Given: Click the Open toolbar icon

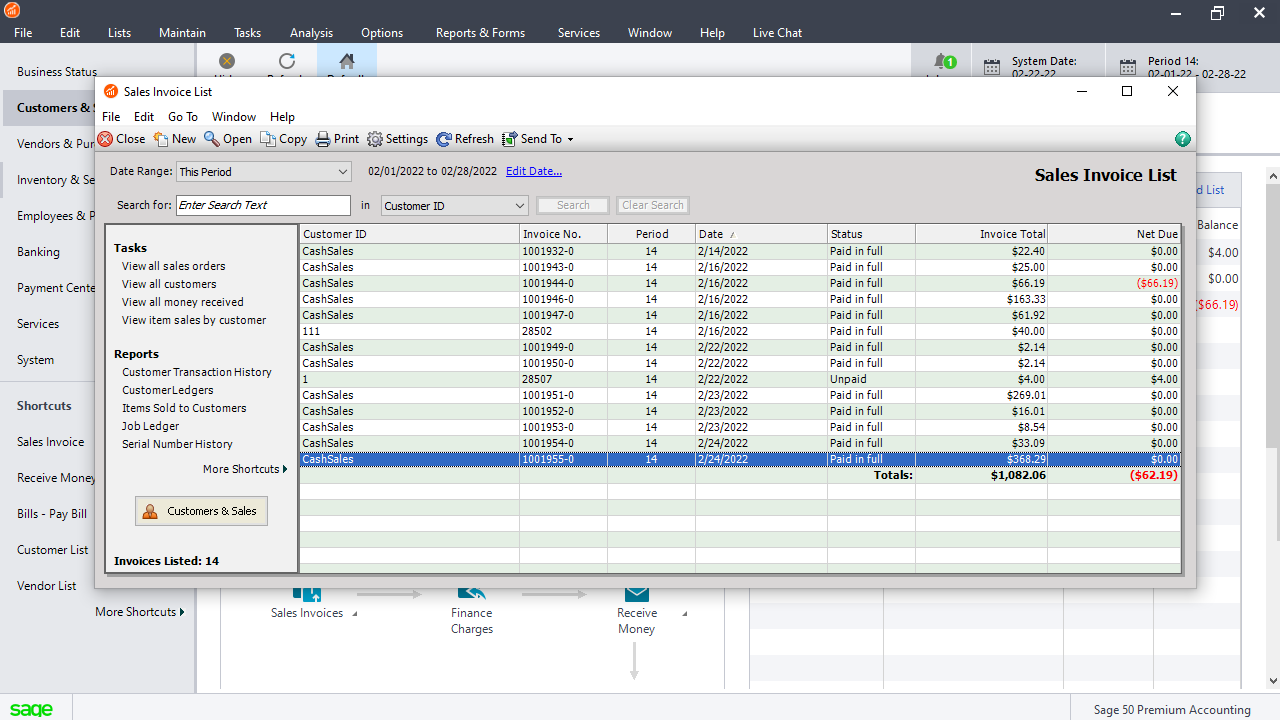Looking at the screenshot, I should [x=212, y=139].
